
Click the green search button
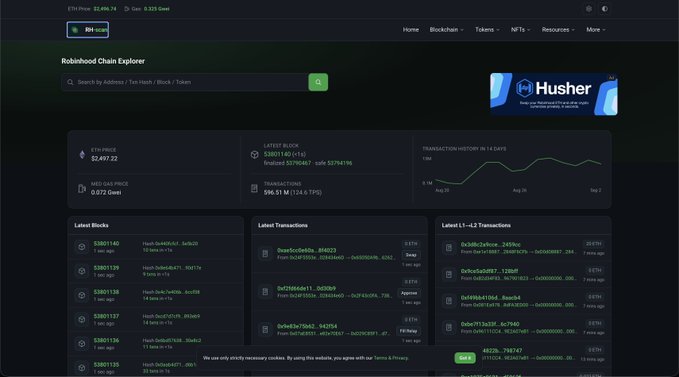318,82
